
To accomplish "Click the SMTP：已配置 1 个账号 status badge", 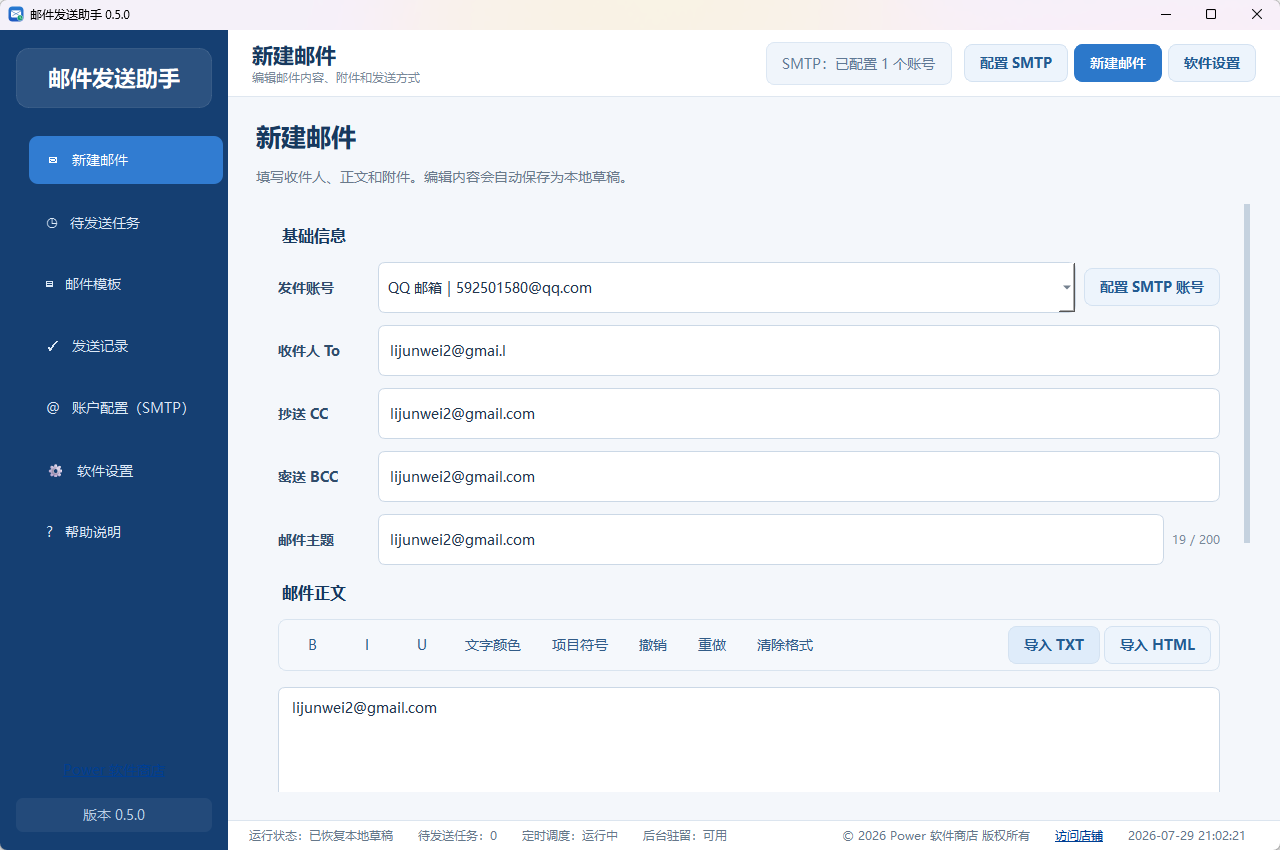I will pos(859,63).
